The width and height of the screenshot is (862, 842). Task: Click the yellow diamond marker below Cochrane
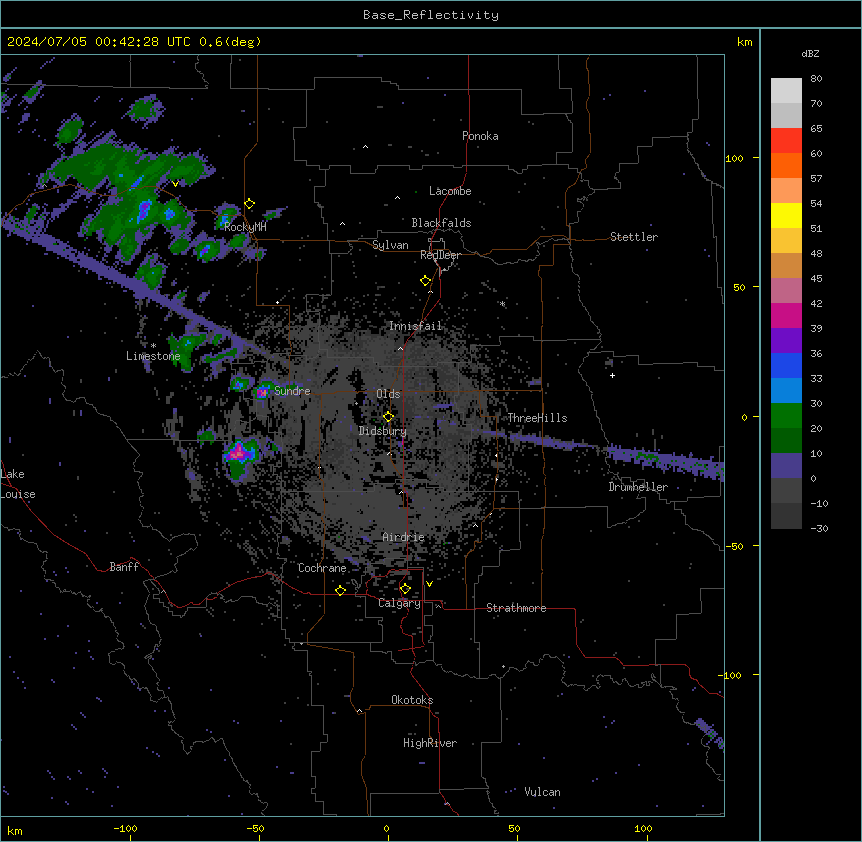[x=340, y=590]
